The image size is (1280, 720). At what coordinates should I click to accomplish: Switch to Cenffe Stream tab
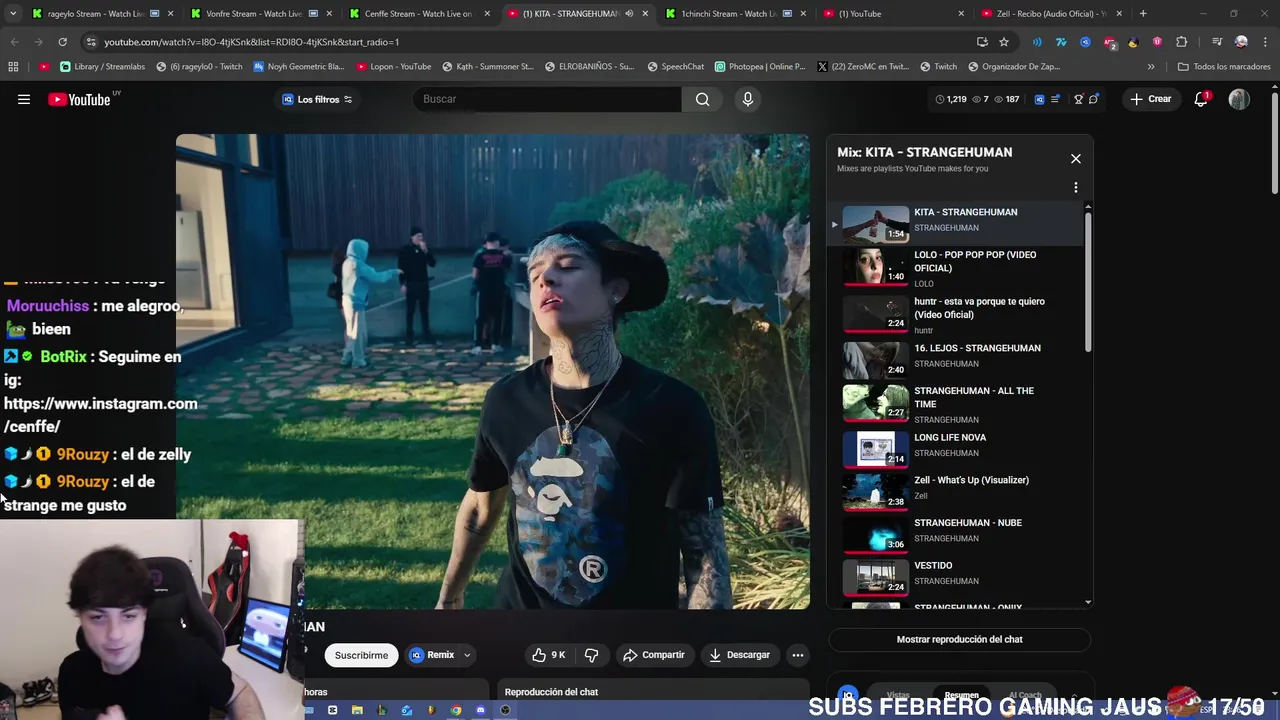coord(418,14)
